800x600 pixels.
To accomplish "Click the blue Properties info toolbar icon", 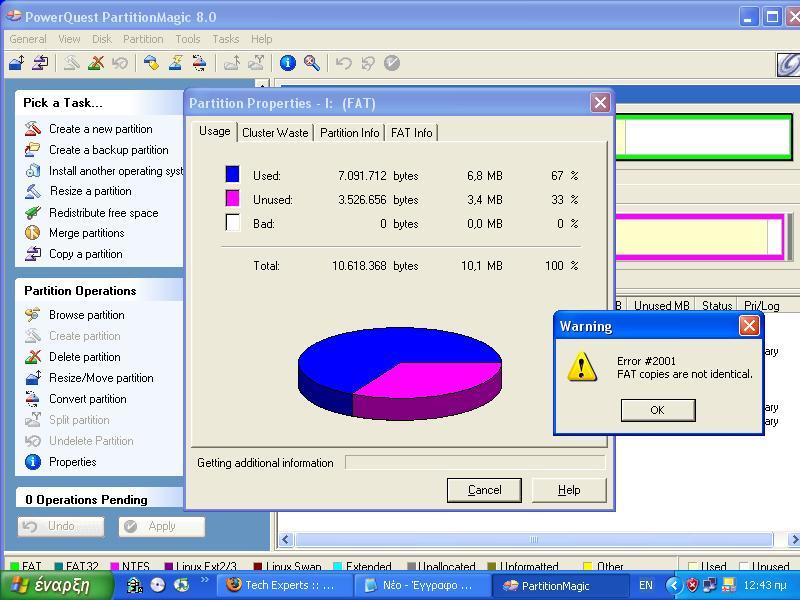I will 288,63.
